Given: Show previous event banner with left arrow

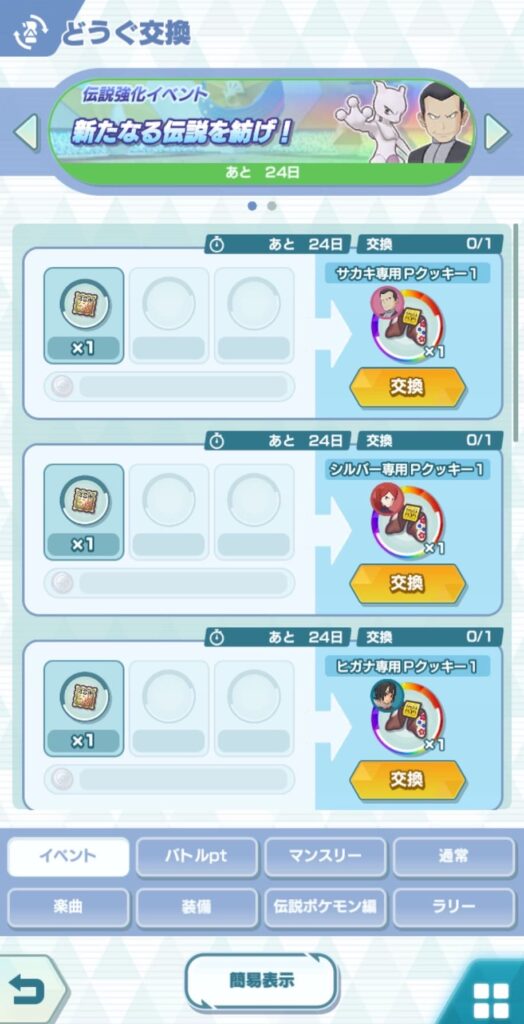Looking at the screenshot, I should (x=27, y=131).
